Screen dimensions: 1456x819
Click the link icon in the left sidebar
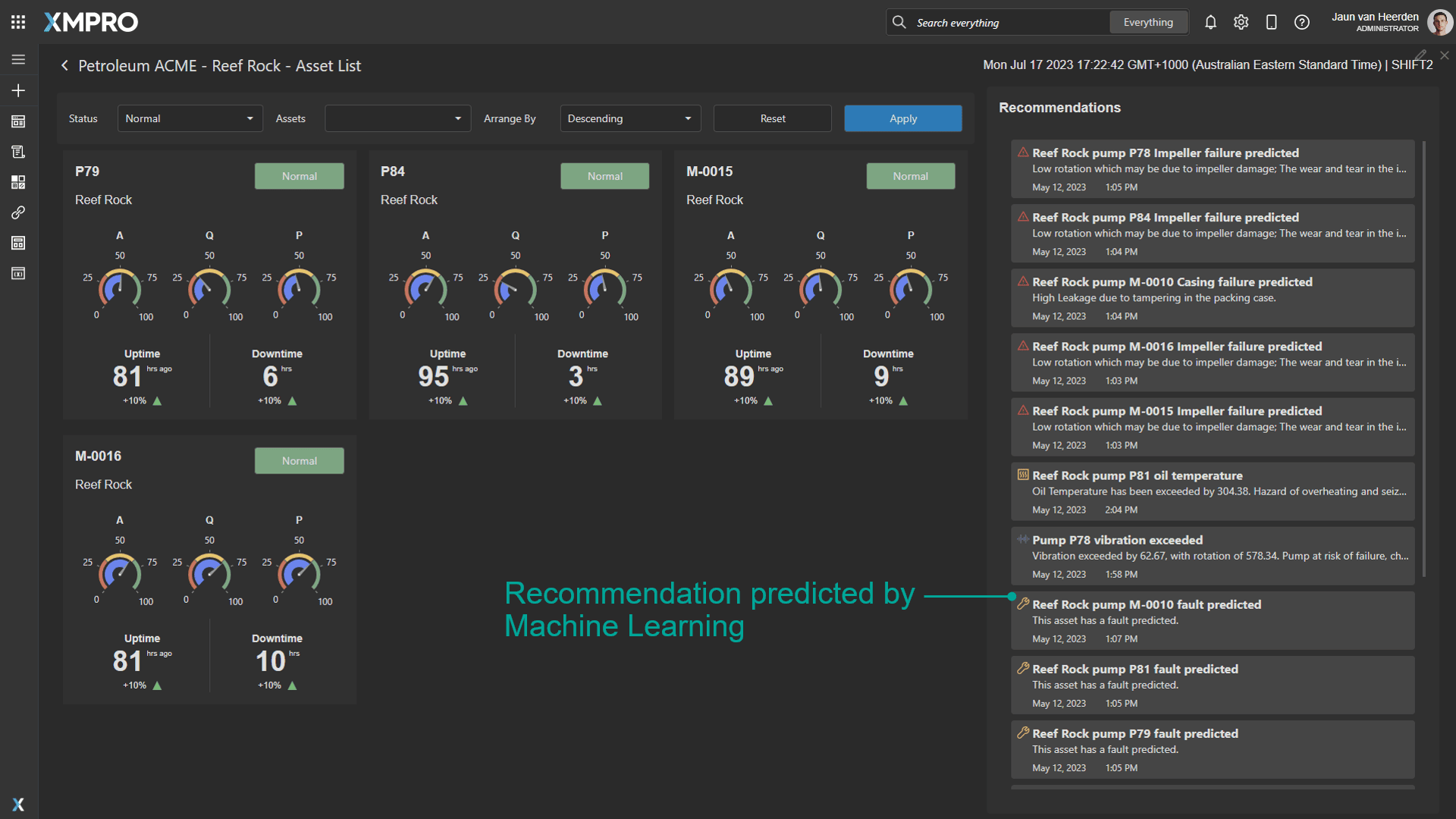click(x=18, y=212)
